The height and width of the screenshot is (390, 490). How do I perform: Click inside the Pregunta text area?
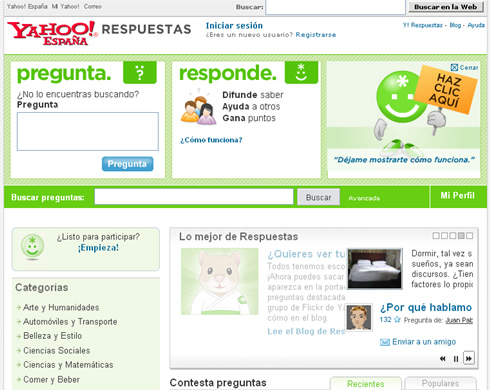click(x=88, y=131)
